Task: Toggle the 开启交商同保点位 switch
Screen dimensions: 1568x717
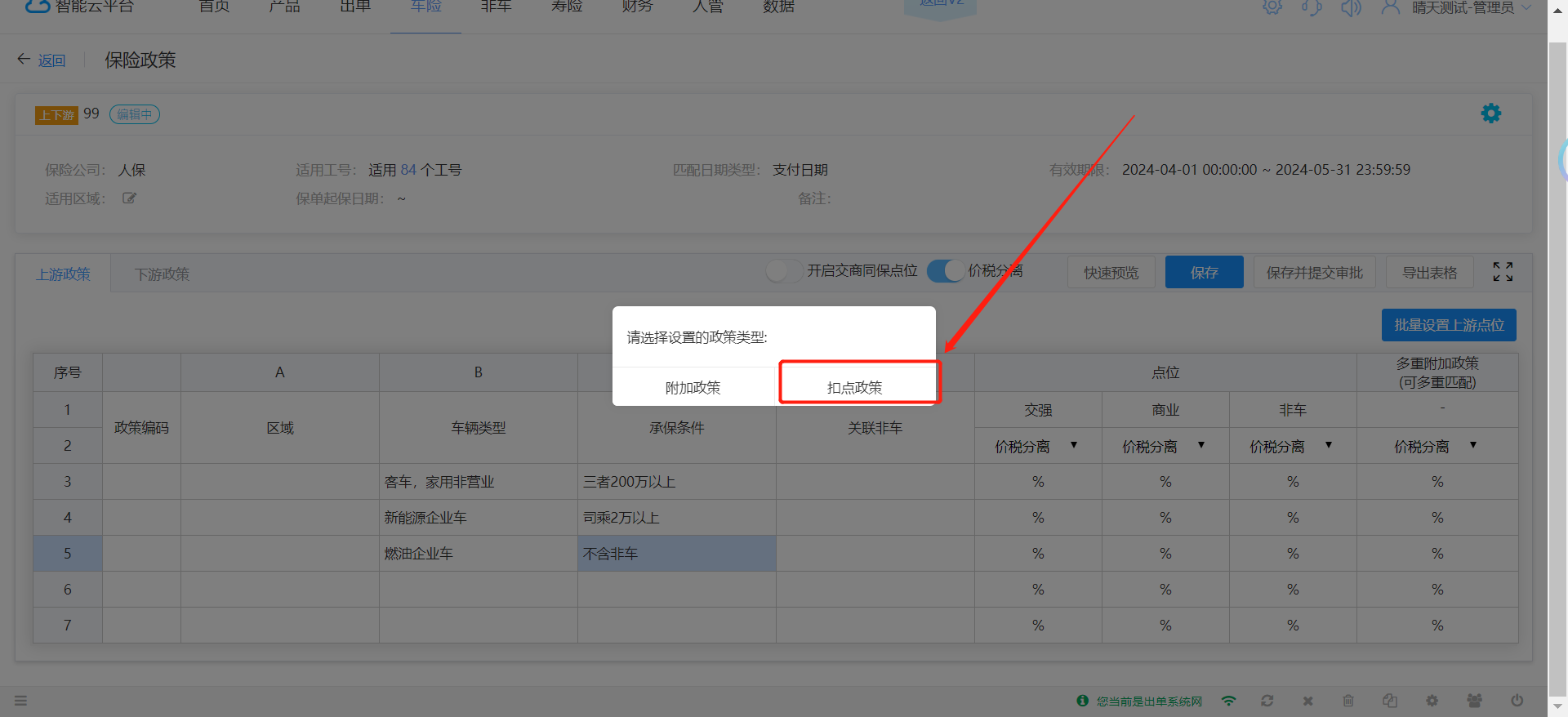Action: (x=784, y=271)
